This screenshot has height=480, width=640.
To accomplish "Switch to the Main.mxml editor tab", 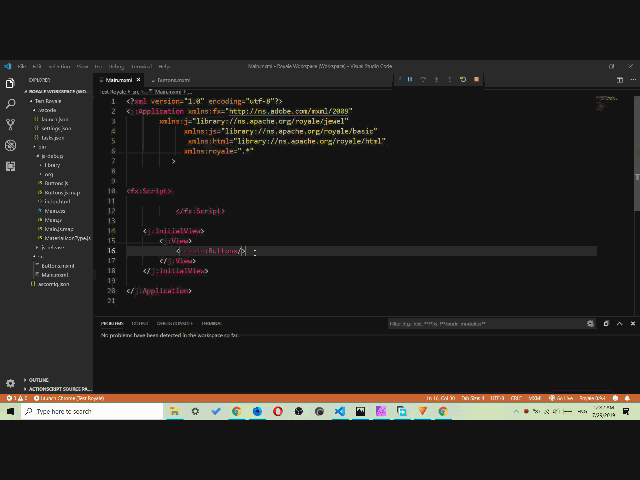I will pos(119,80).
